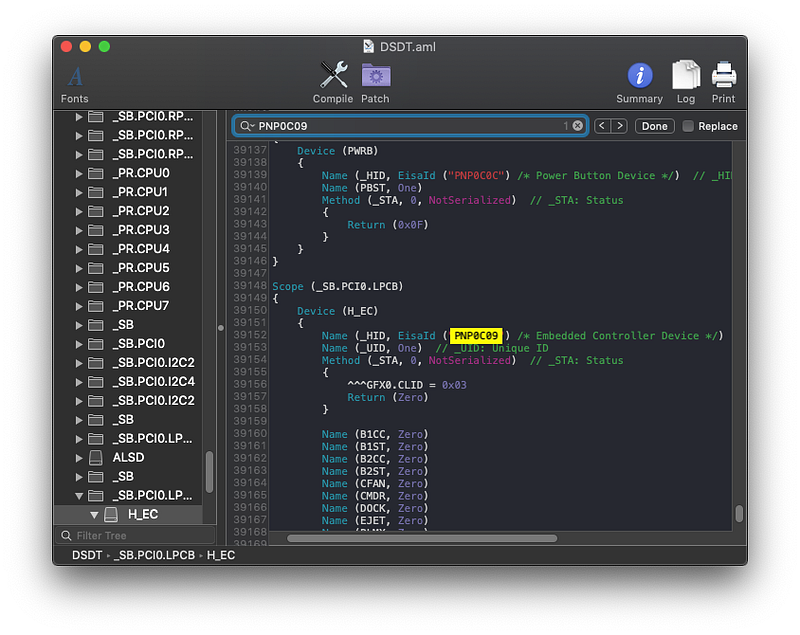The height and width of the screenshot is (635, 800).
Task: Click the horizontal code scrollbar
Action: pos(422,538)
